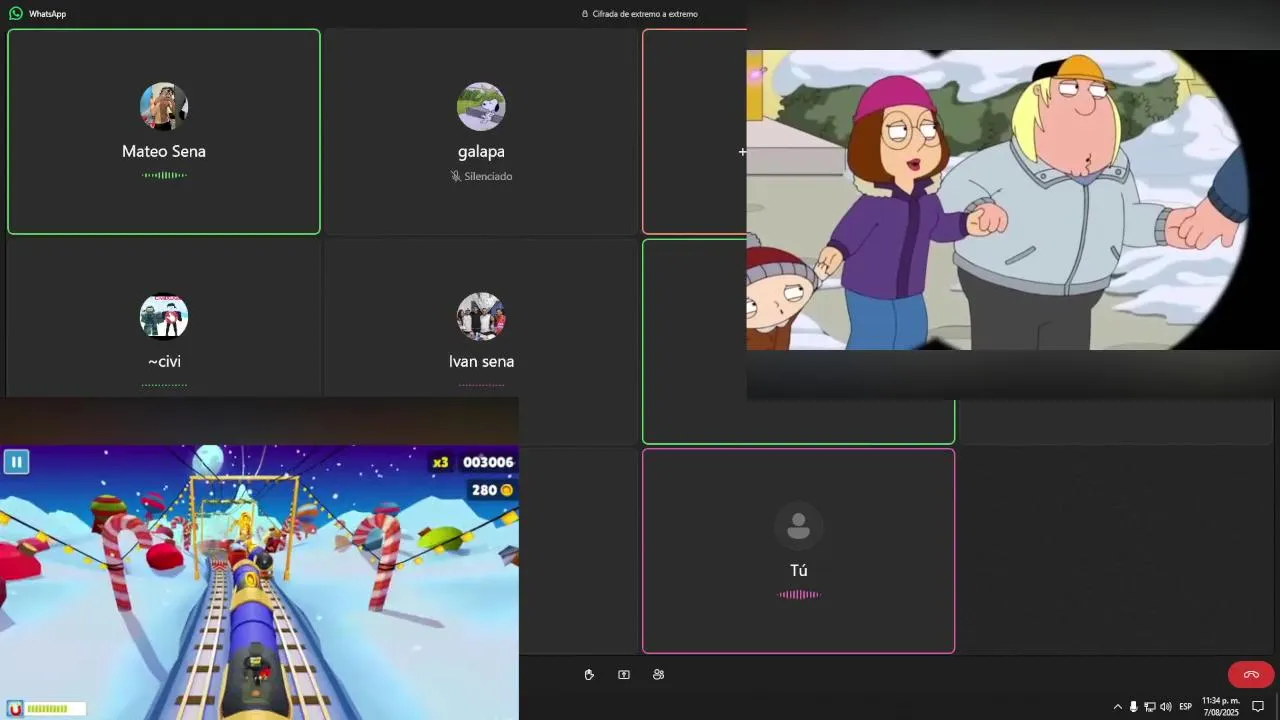End the call with the red button
Viewport: 1280px width, 720px height.
pyautogui.click(x=1251, y=675)
